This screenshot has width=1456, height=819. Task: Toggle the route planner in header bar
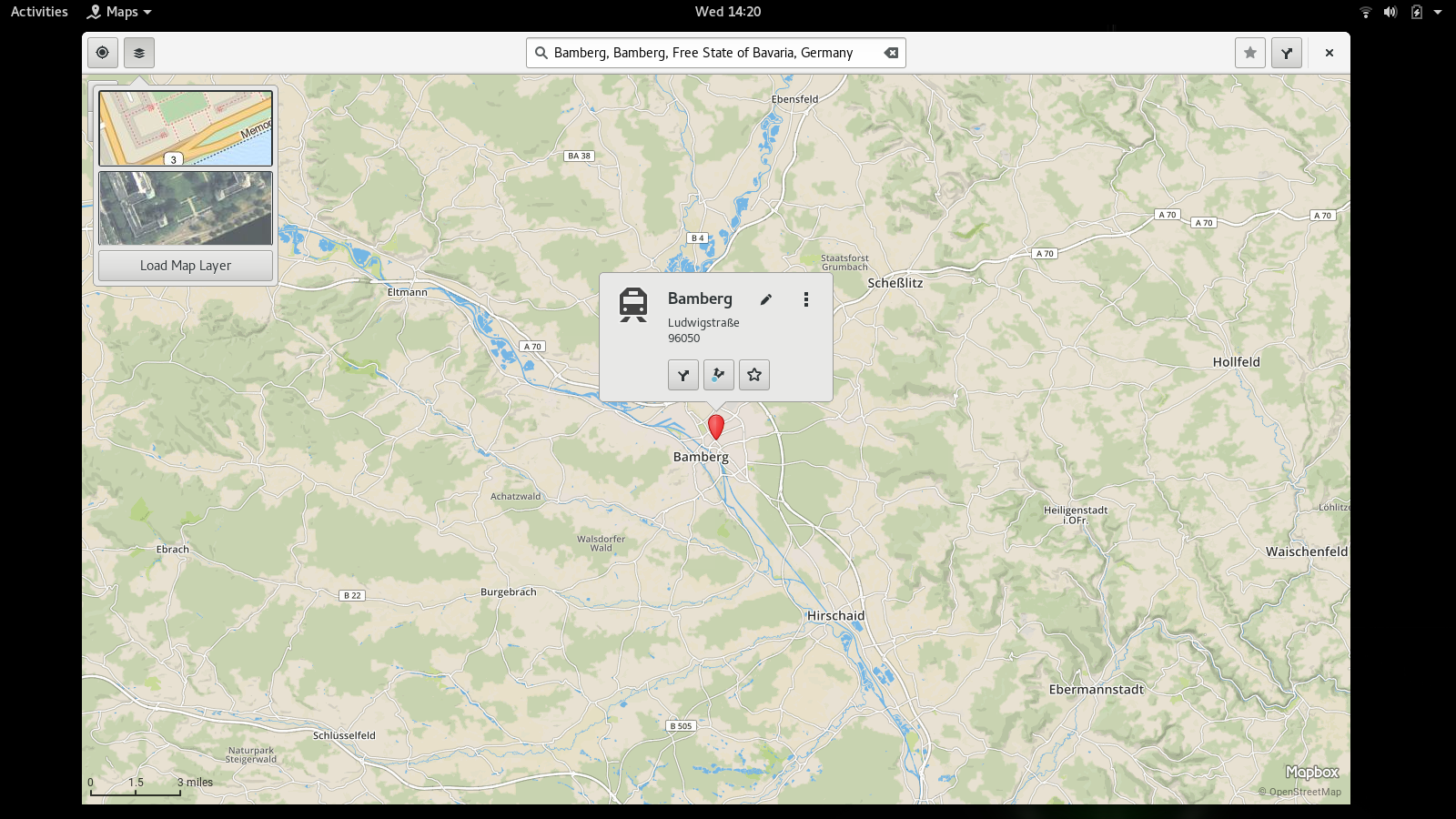(x=1286, y=53)
